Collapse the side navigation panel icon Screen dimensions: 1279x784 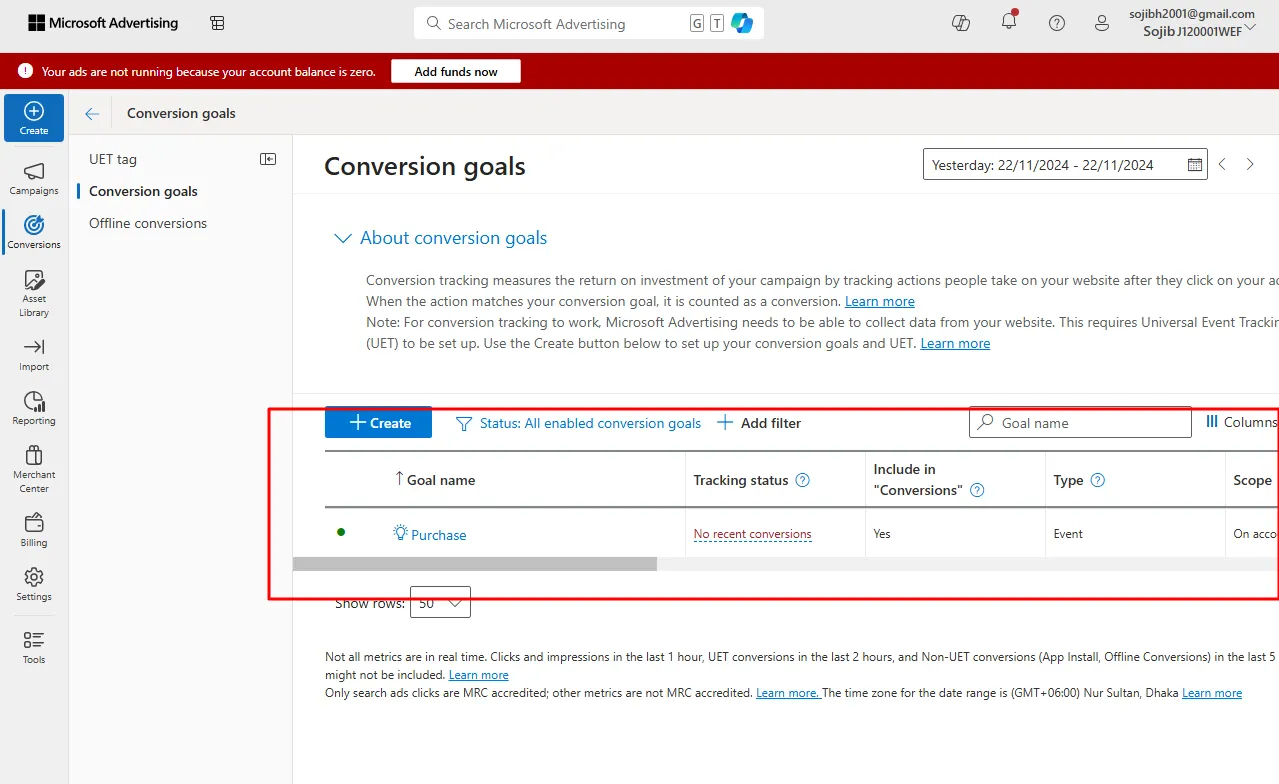click(x=268, y=159)
